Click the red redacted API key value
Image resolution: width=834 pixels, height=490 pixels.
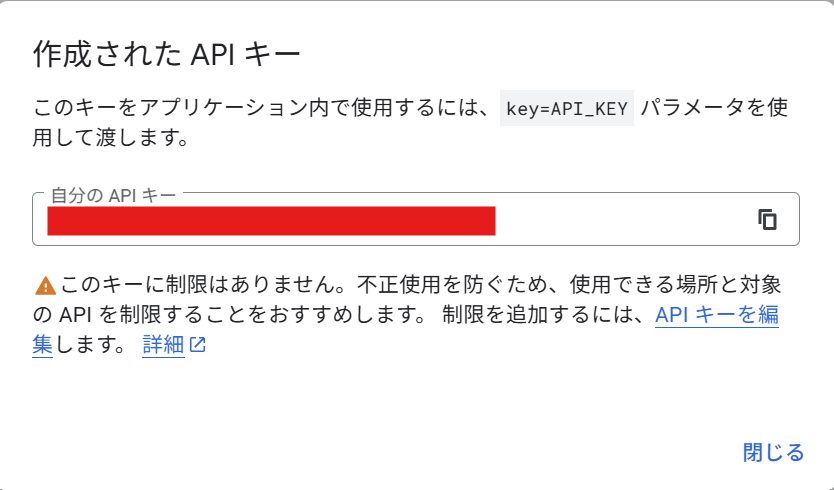click(x=271, y=221)
